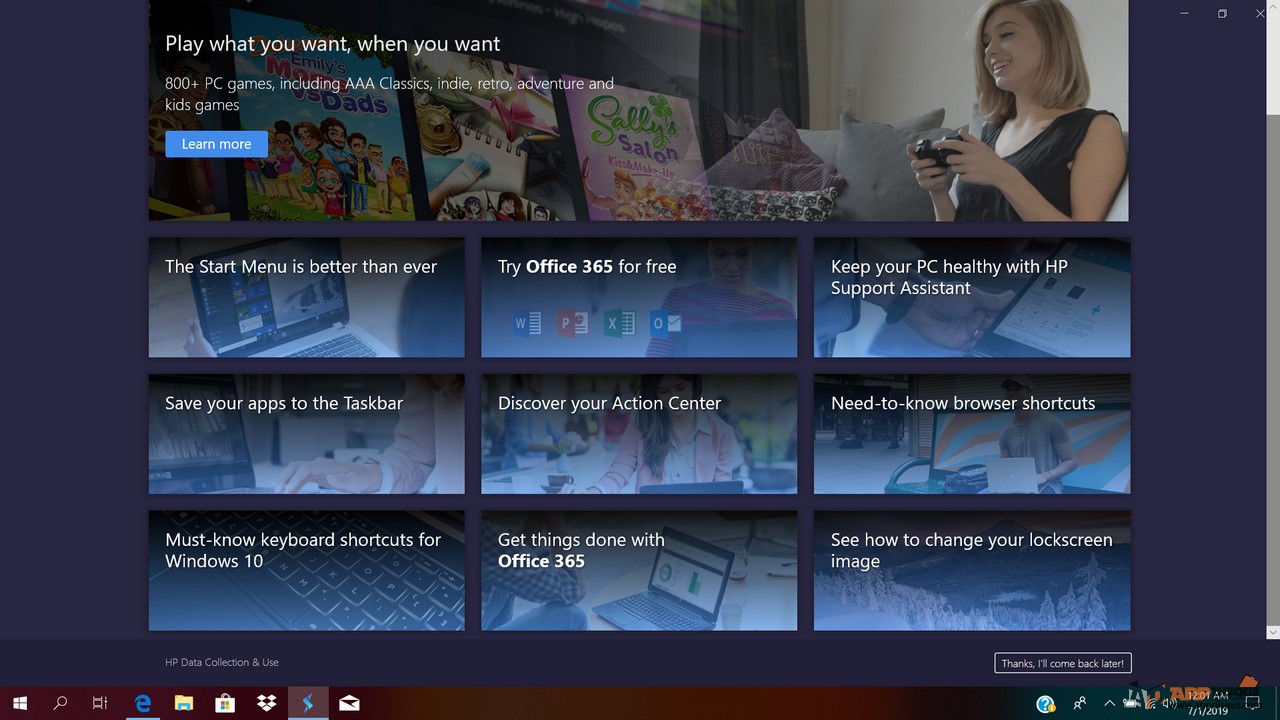1280x720 pixels.
Task: Open the Mail app from the taskbar
Action: (x=349, y=703)
